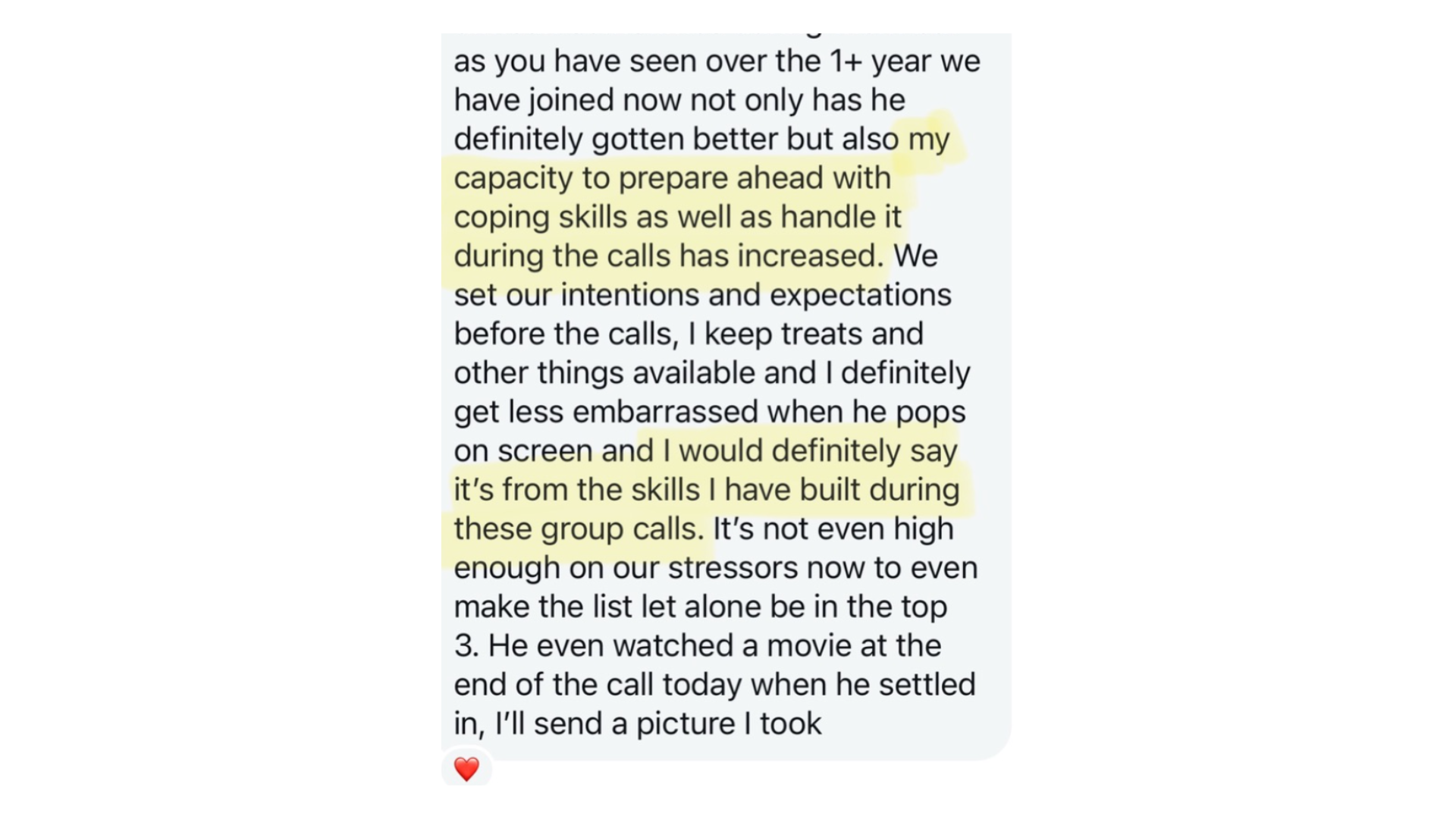This screenshot has height=819, width=1456.
Task: Click the text '3. He even watched a movie at the'
Action: click(x=698, y=646)
